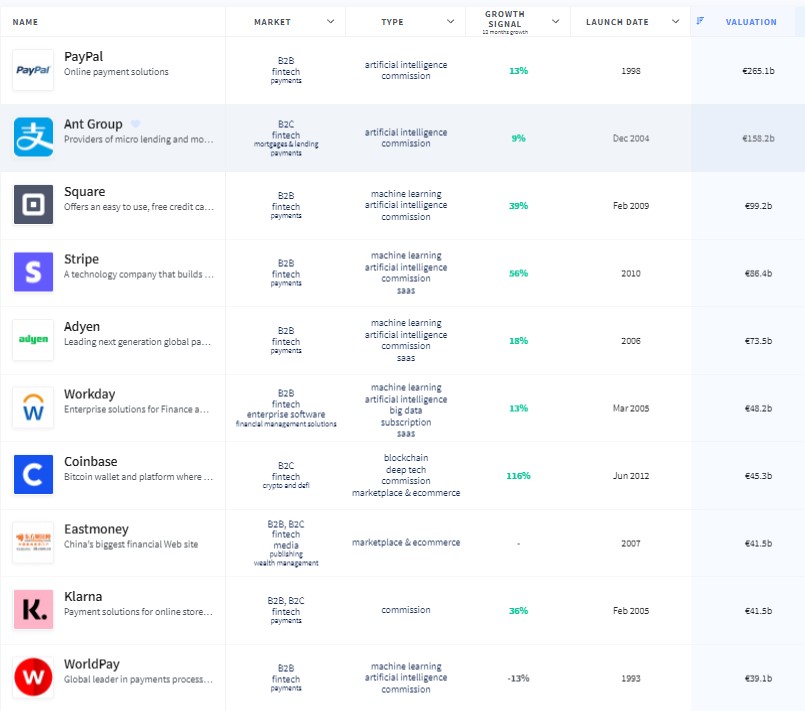The height and width of the screenshot is (711, 805).
Task: Click Coinbase's 116% growth signal
Action: (x=518, y=476)
